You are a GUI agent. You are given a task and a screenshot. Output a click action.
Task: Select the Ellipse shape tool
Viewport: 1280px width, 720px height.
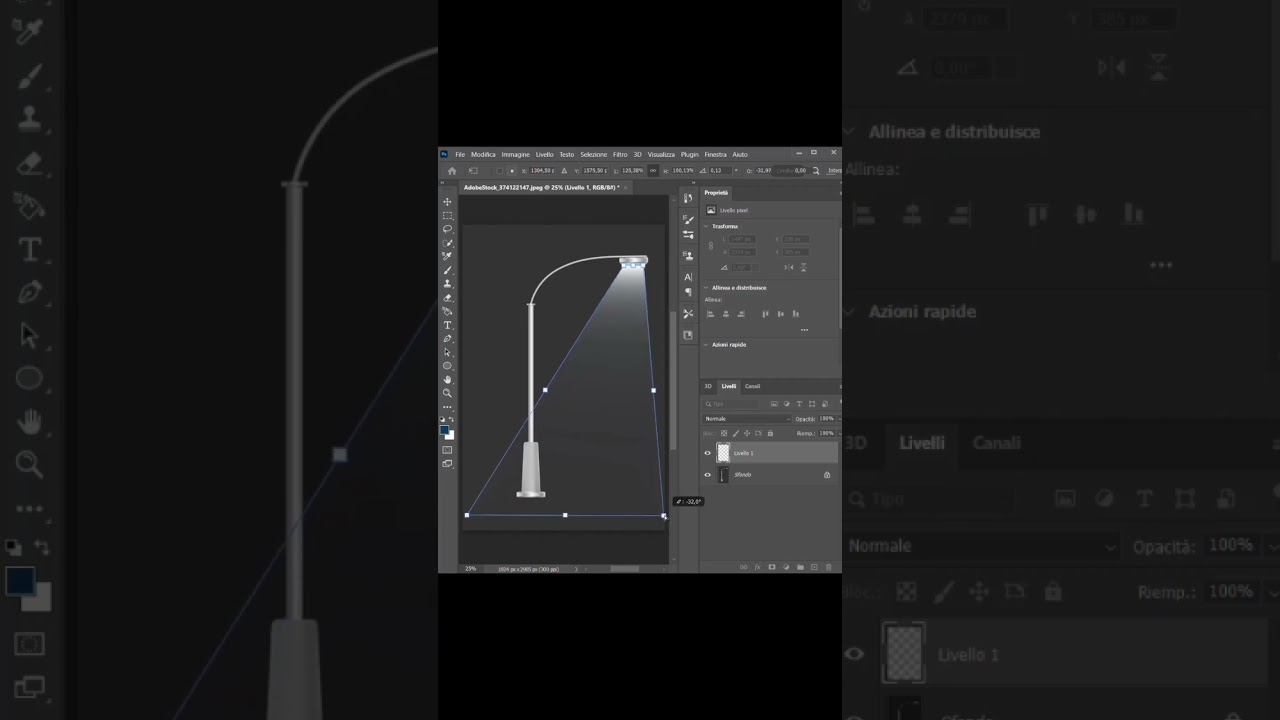447,365
